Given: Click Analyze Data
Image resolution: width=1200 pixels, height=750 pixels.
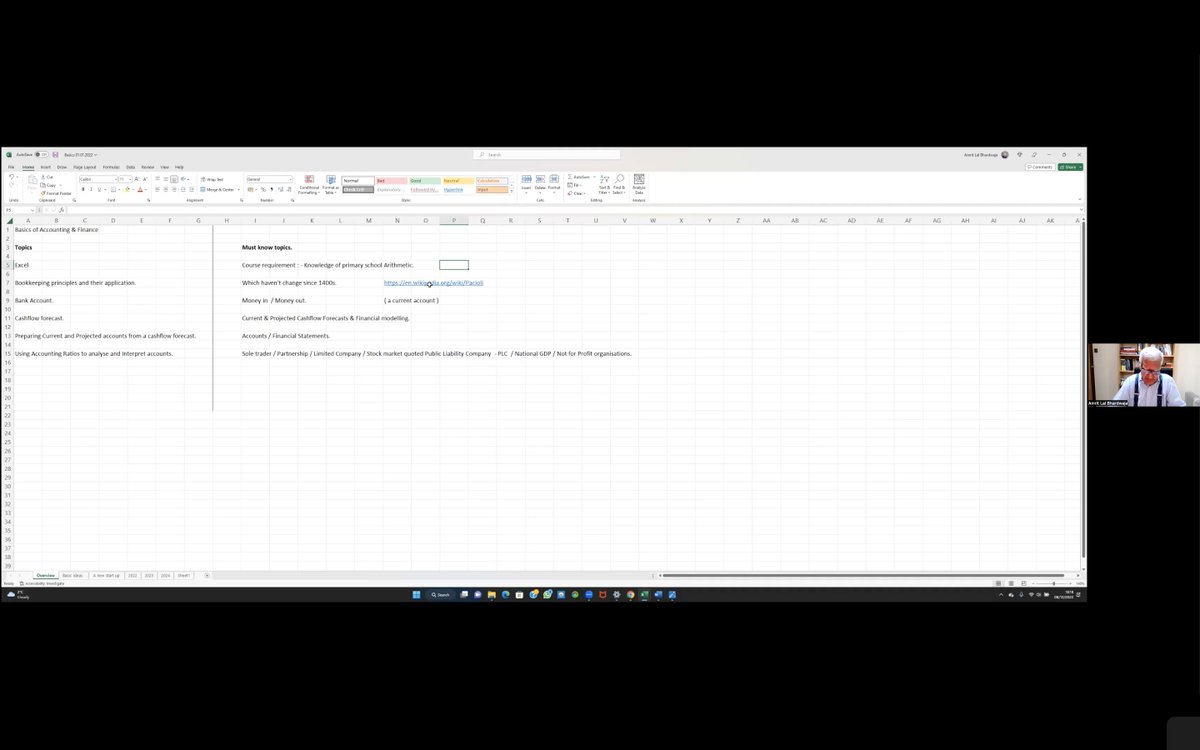Looking at the screenshot, I should [x=639, y=183].
